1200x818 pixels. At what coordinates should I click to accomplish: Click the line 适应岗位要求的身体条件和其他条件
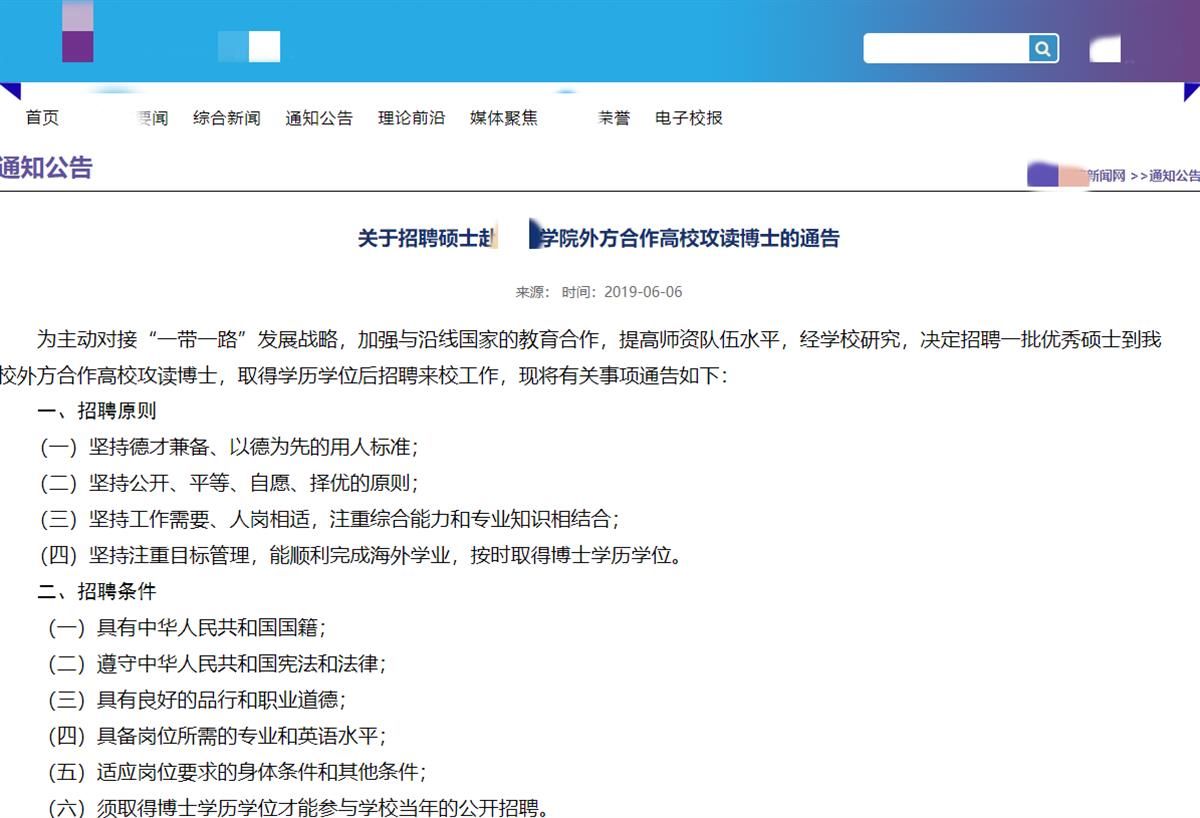(x=236, y=772)
